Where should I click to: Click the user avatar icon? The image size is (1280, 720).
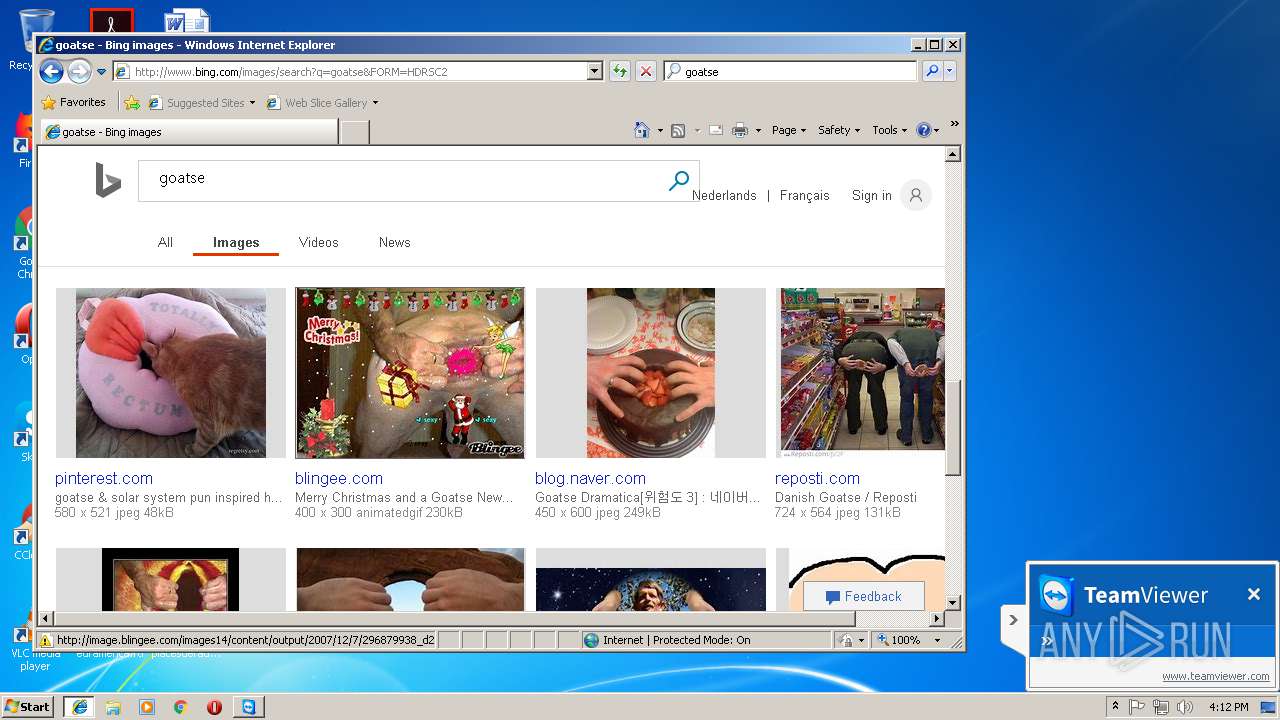(x=916, y=195)
